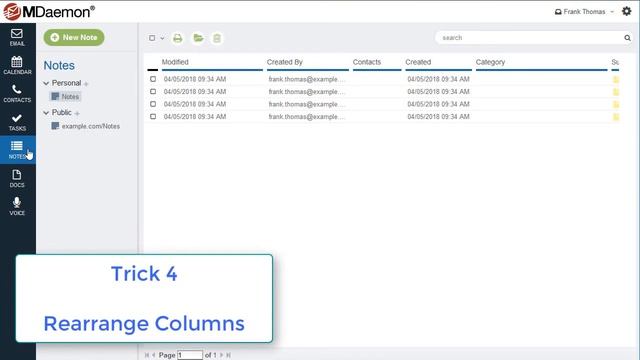Click the MDaemon logo
640x360 pixels.
[49, 11]
